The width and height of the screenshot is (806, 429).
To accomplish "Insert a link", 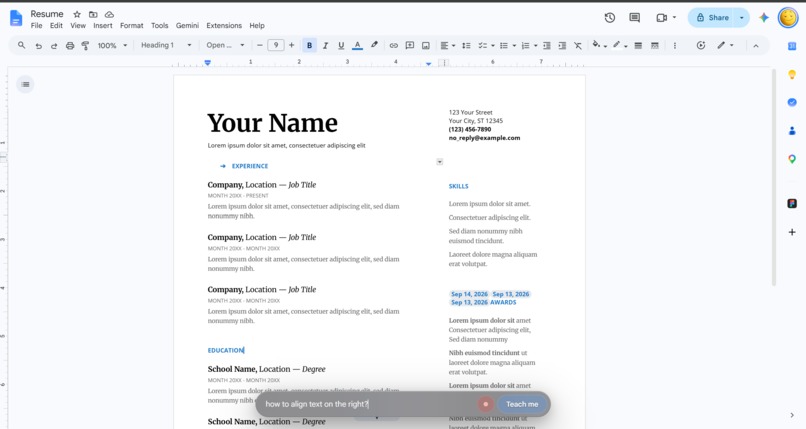I will [393, 46].
